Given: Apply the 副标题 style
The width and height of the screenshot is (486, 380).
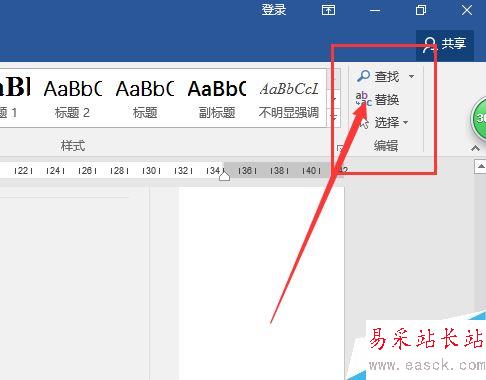Looking at the screenshot, I should click(217, 99).
